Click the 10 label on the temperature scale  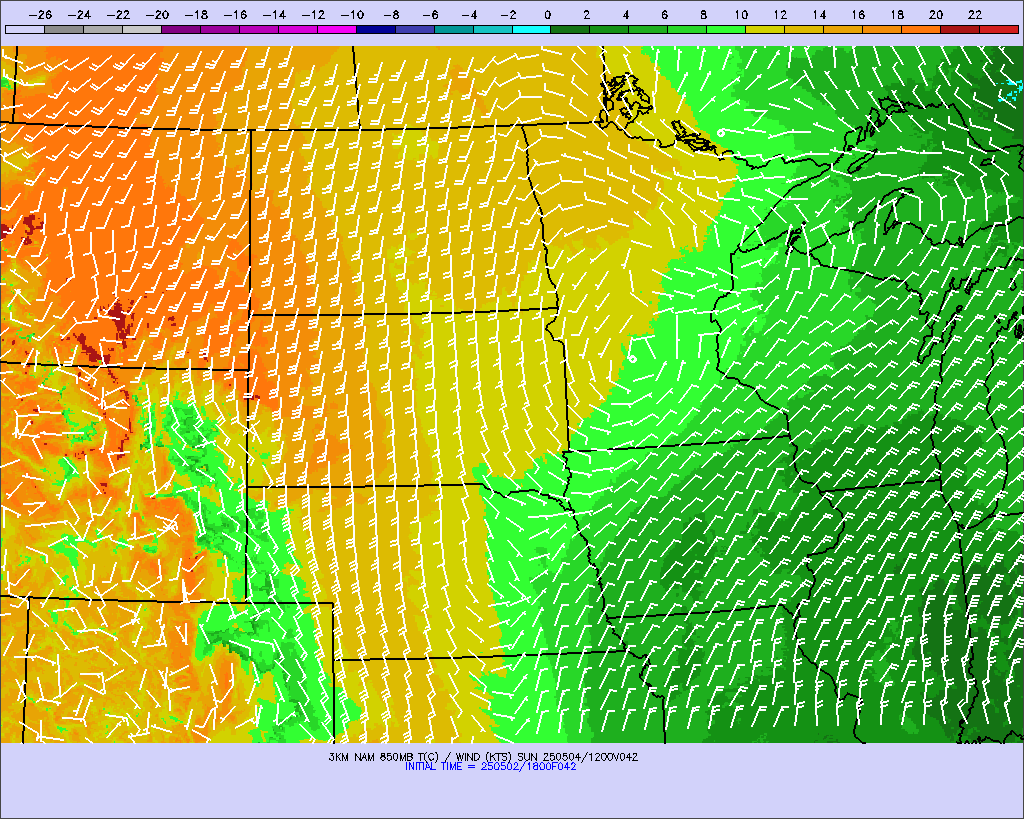(741, 15)
